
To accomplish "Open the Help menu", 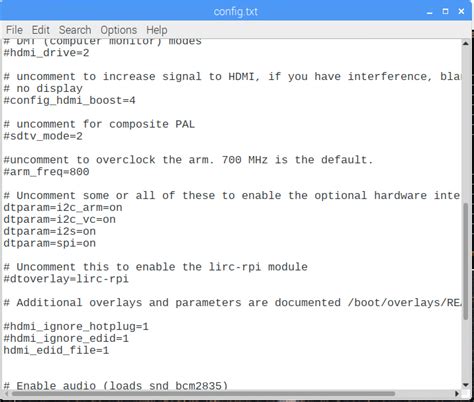I will 157,30.
